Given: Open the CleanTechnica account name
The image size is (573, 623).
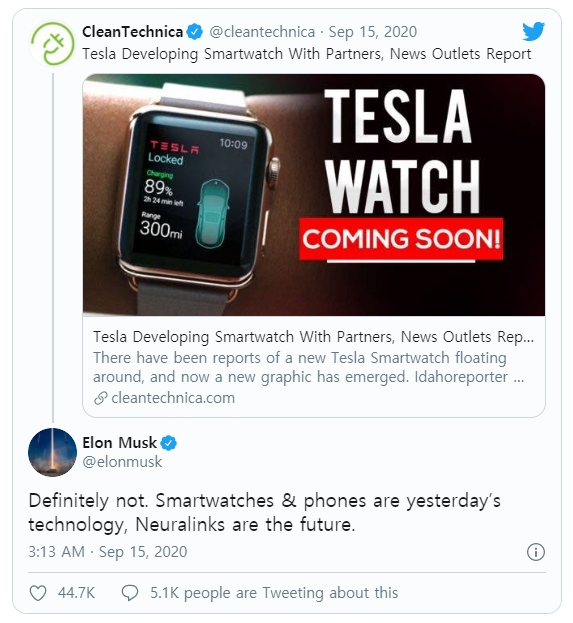Looking at the screenshot, I should tap(132, 32).
